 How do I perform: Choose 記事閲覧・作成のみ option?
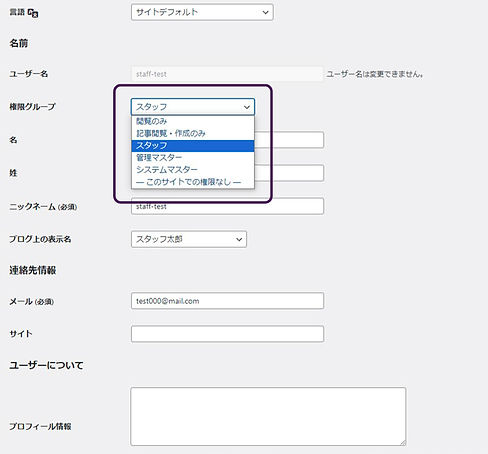click(193, 133)
